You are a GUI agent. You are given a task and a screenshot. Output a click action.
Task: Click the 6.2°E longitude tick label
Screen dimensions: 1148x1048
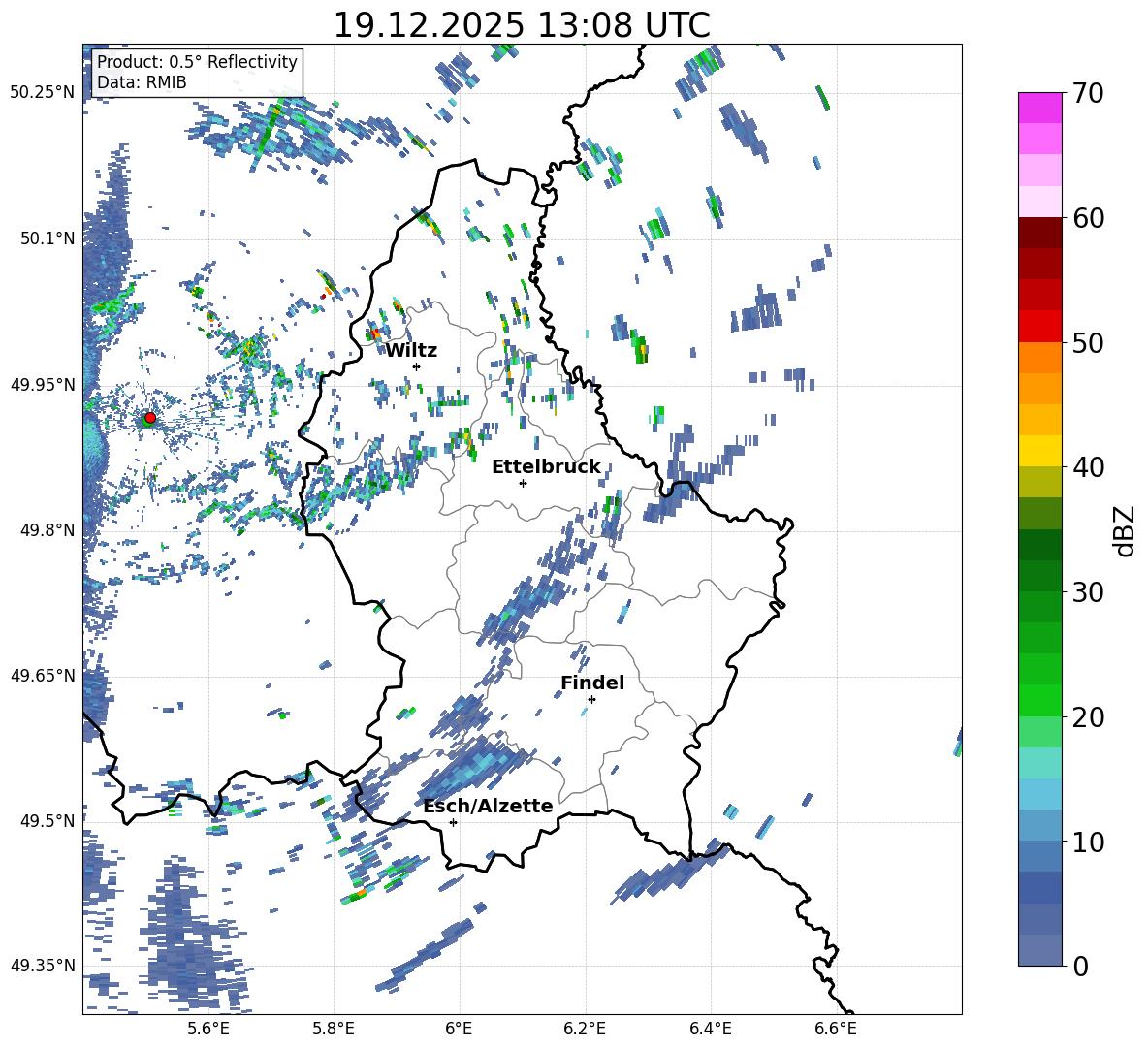(x=585, y=1028)
